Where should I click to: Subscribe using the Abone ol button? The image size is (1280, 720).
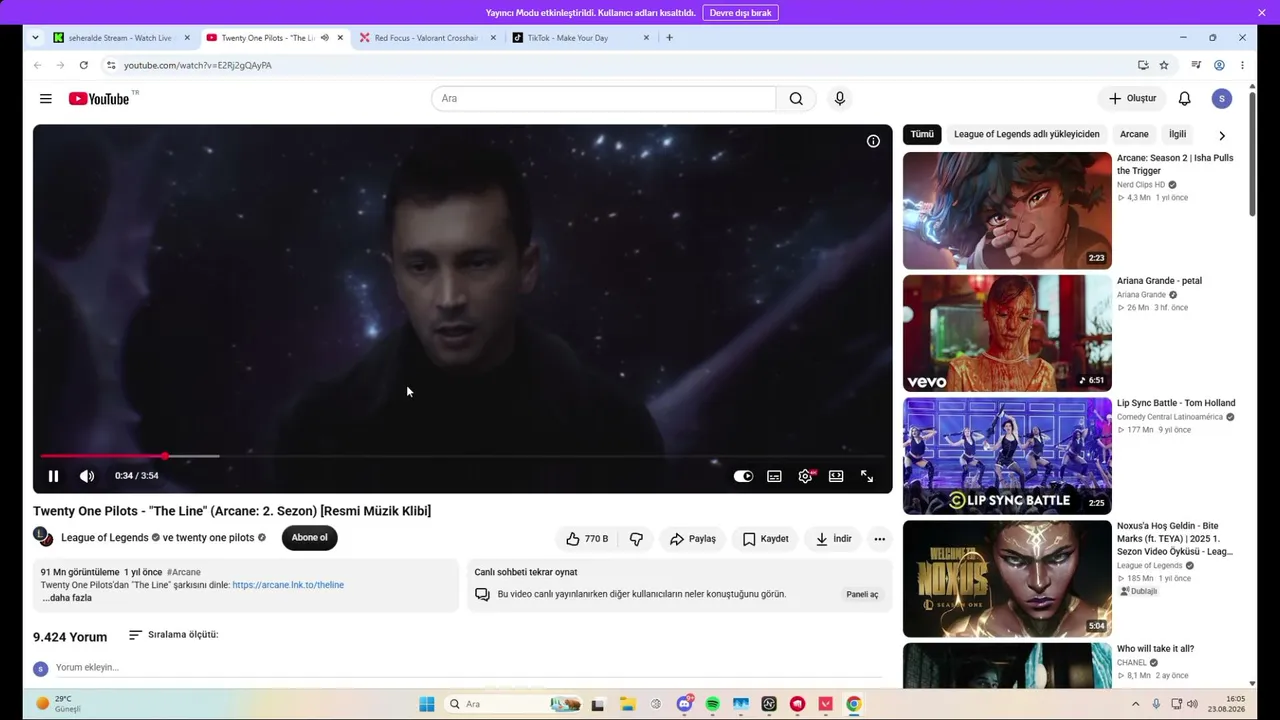coord(310,538)
